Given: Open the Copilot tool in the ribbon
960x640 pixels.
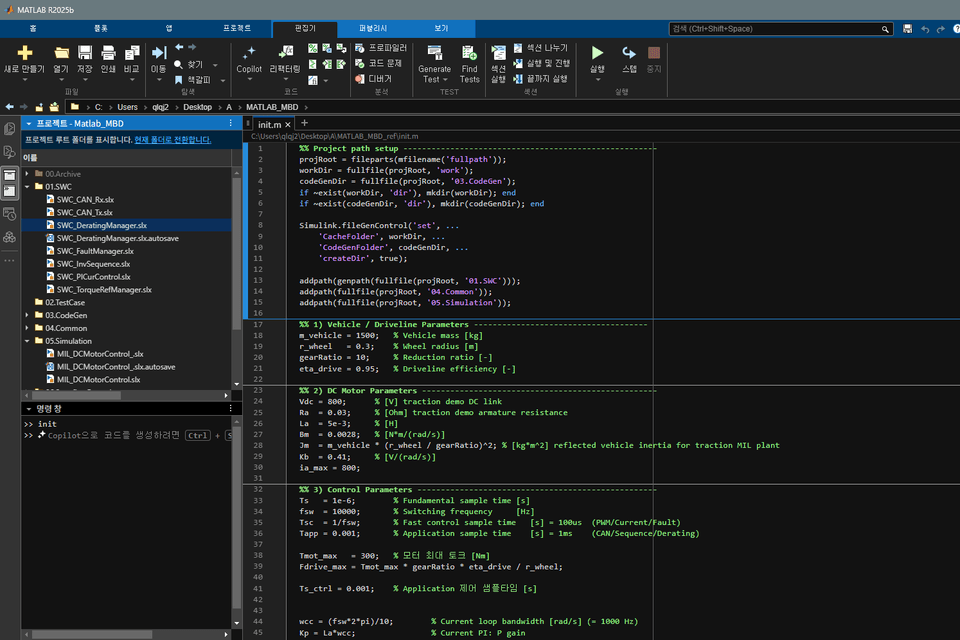Looking at the screenshot, I should click(x=249, y=59).
